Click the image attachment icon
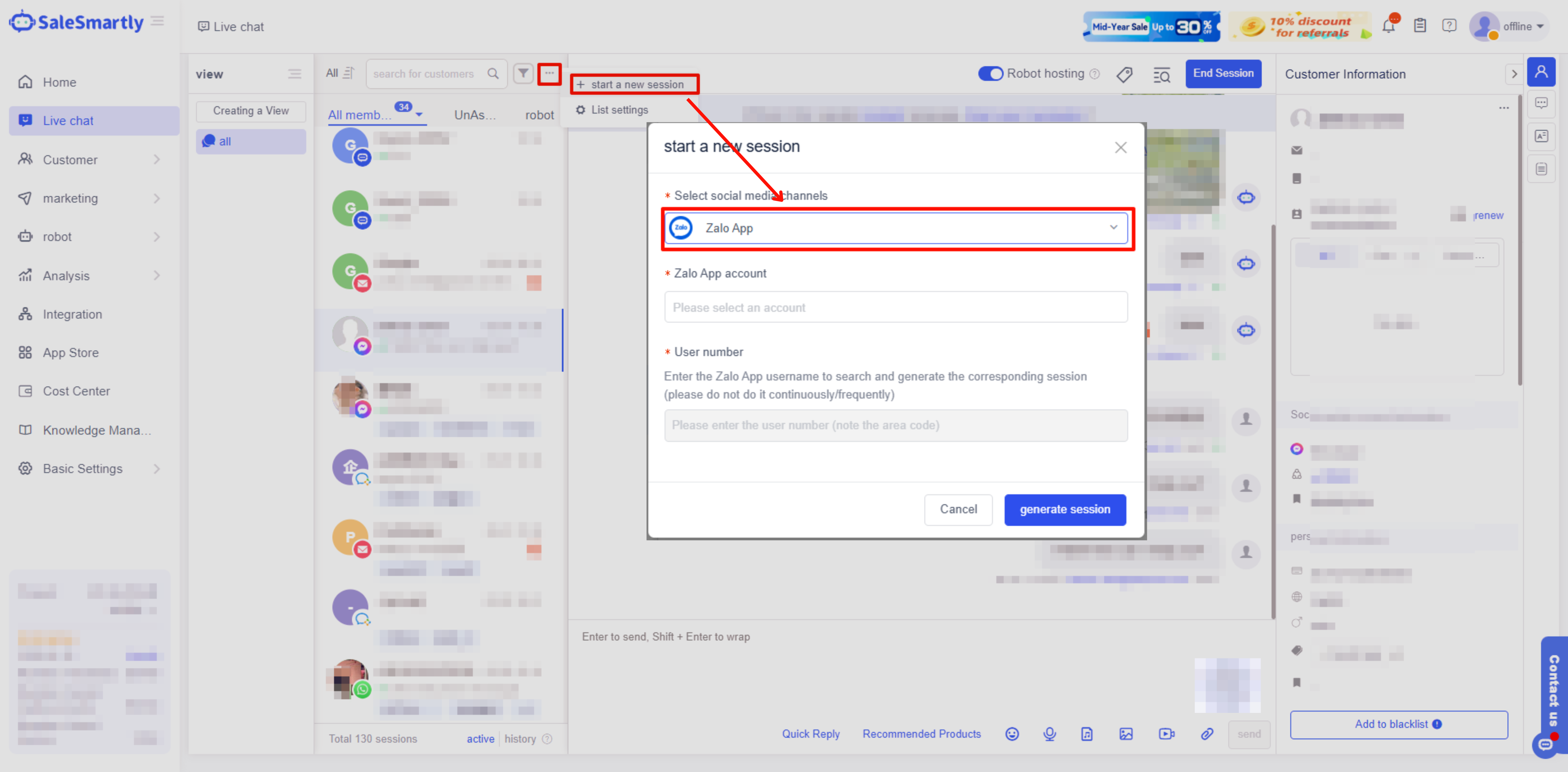This screenshot has height=772, width=1568. click(1125, 734)
